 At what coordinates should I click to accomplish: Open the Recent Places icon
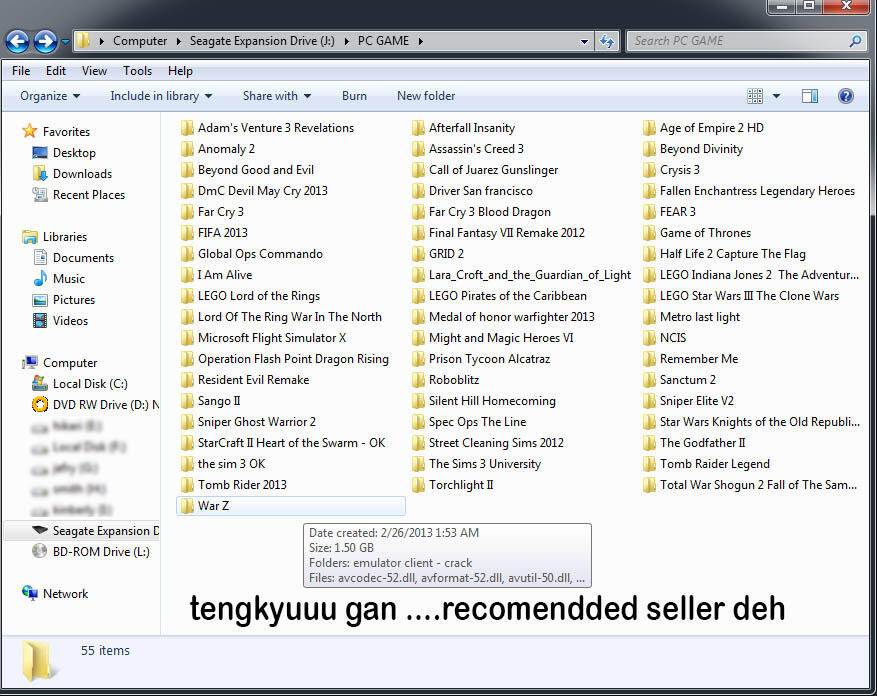(40, 195)
